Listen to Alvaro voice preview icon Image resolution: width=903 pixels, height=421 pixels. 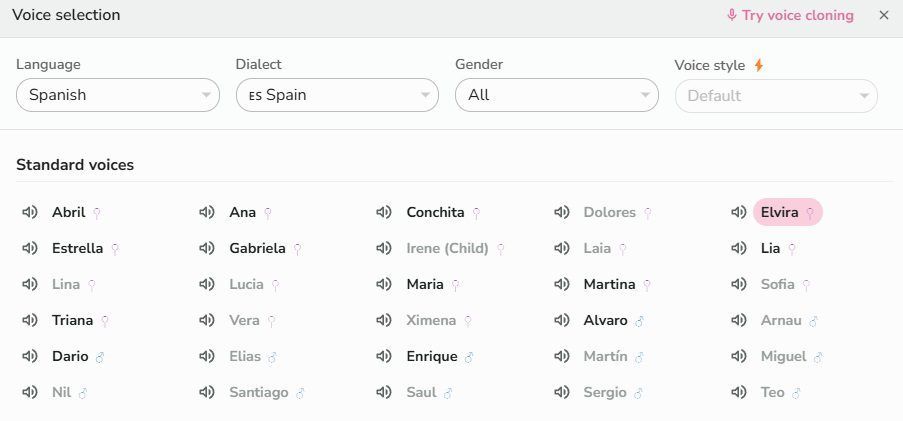point(561,320)
